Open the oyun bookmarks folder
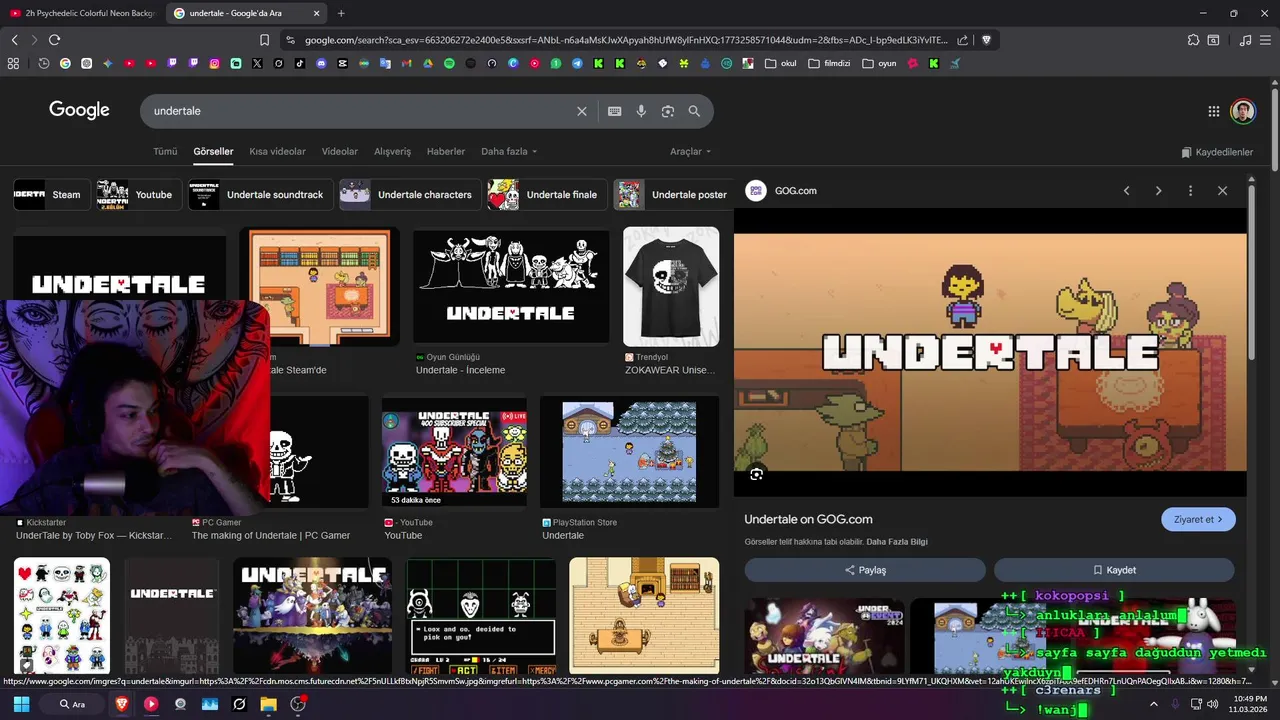Screen dimensions: 1280x720 [x=879, y=63]
